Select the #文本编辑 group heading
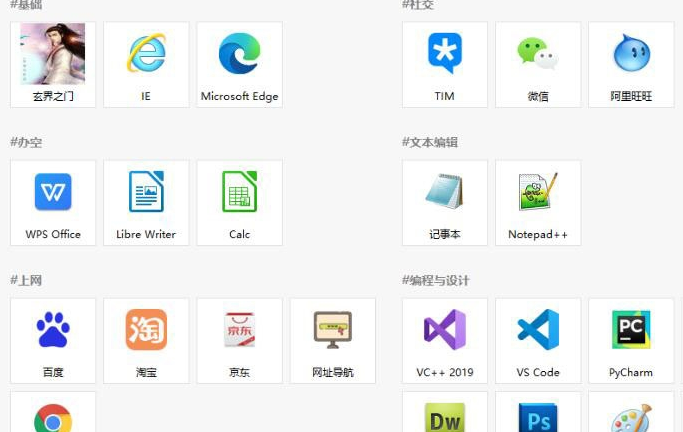The image size is (683, 432). coord(430,142)
